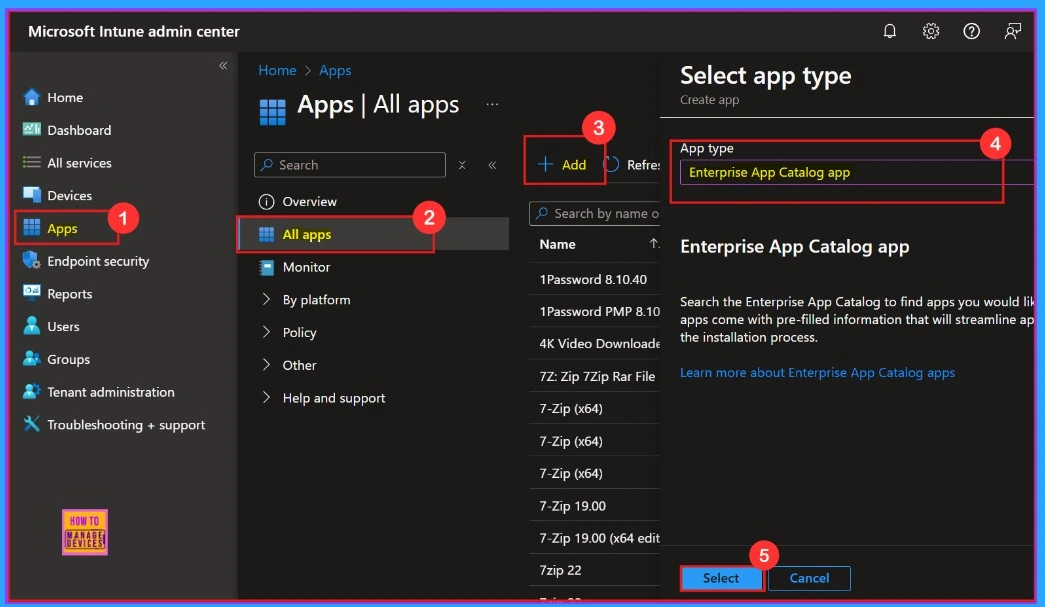Click the Apps grid icon in sidebar

click(x=31, y=228)
